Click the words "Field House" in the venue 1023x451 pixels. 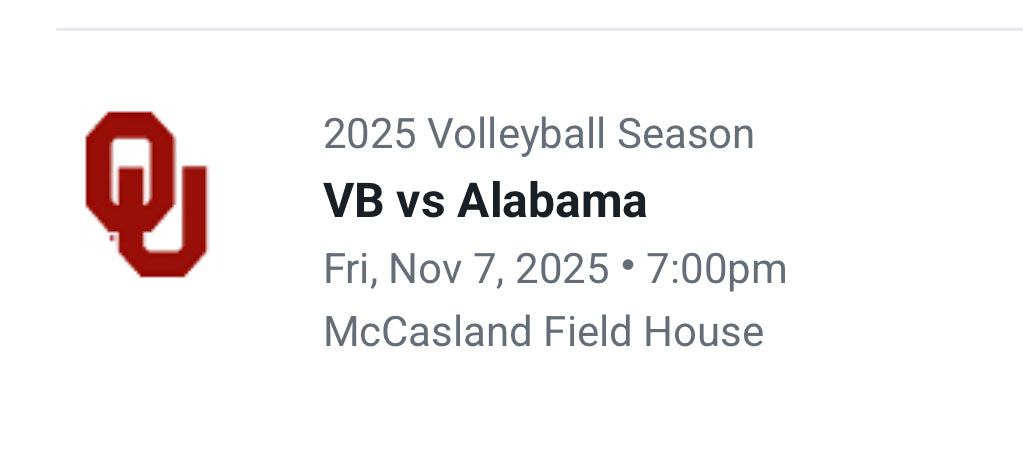654,331
